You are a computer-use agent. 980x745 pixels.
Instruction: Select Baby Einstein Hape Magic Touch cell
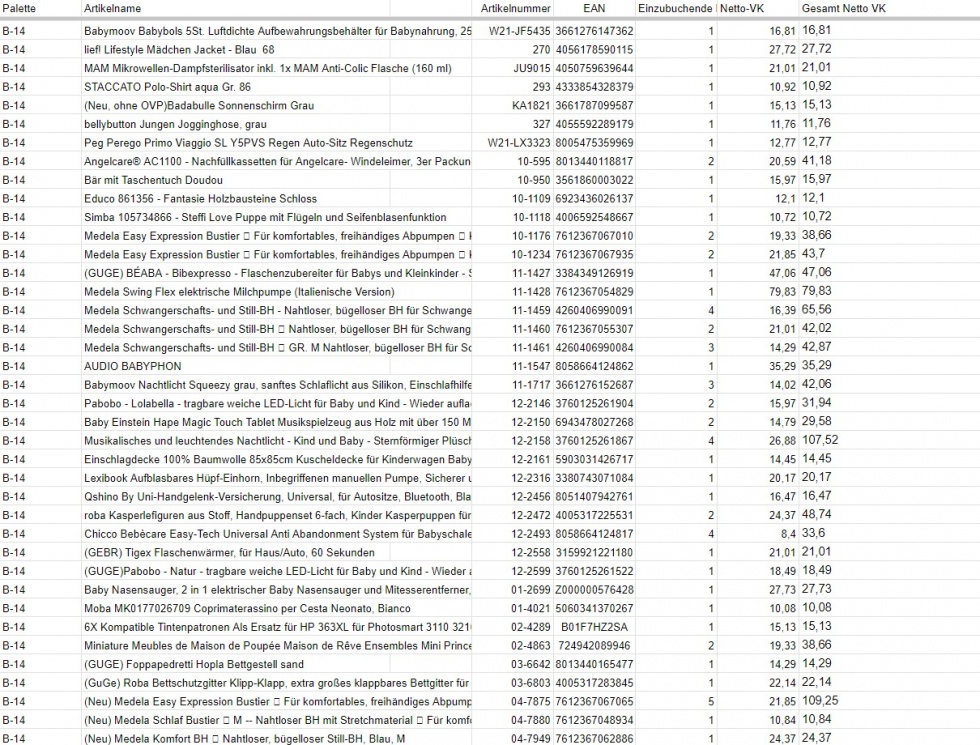(x=278, y=422)
